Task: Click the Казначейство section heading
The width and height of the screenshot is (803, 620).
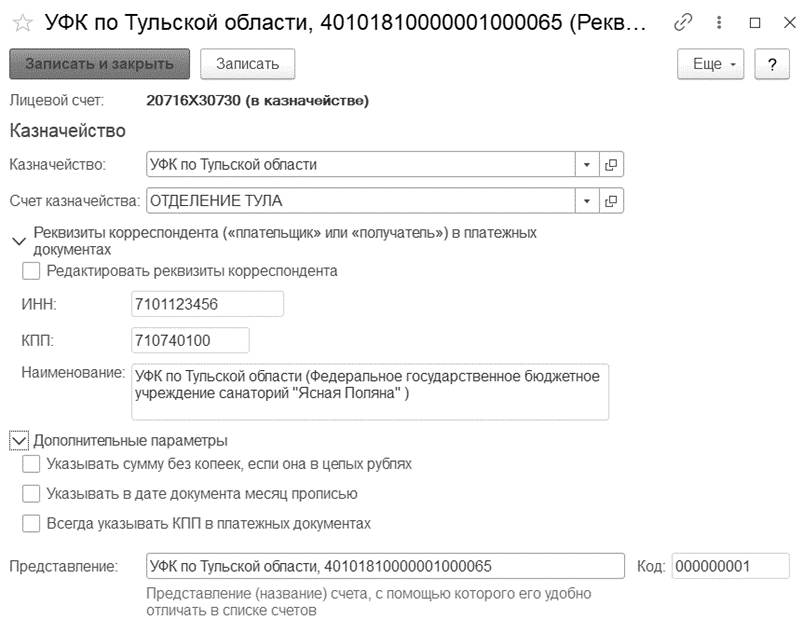Action: 68,131
